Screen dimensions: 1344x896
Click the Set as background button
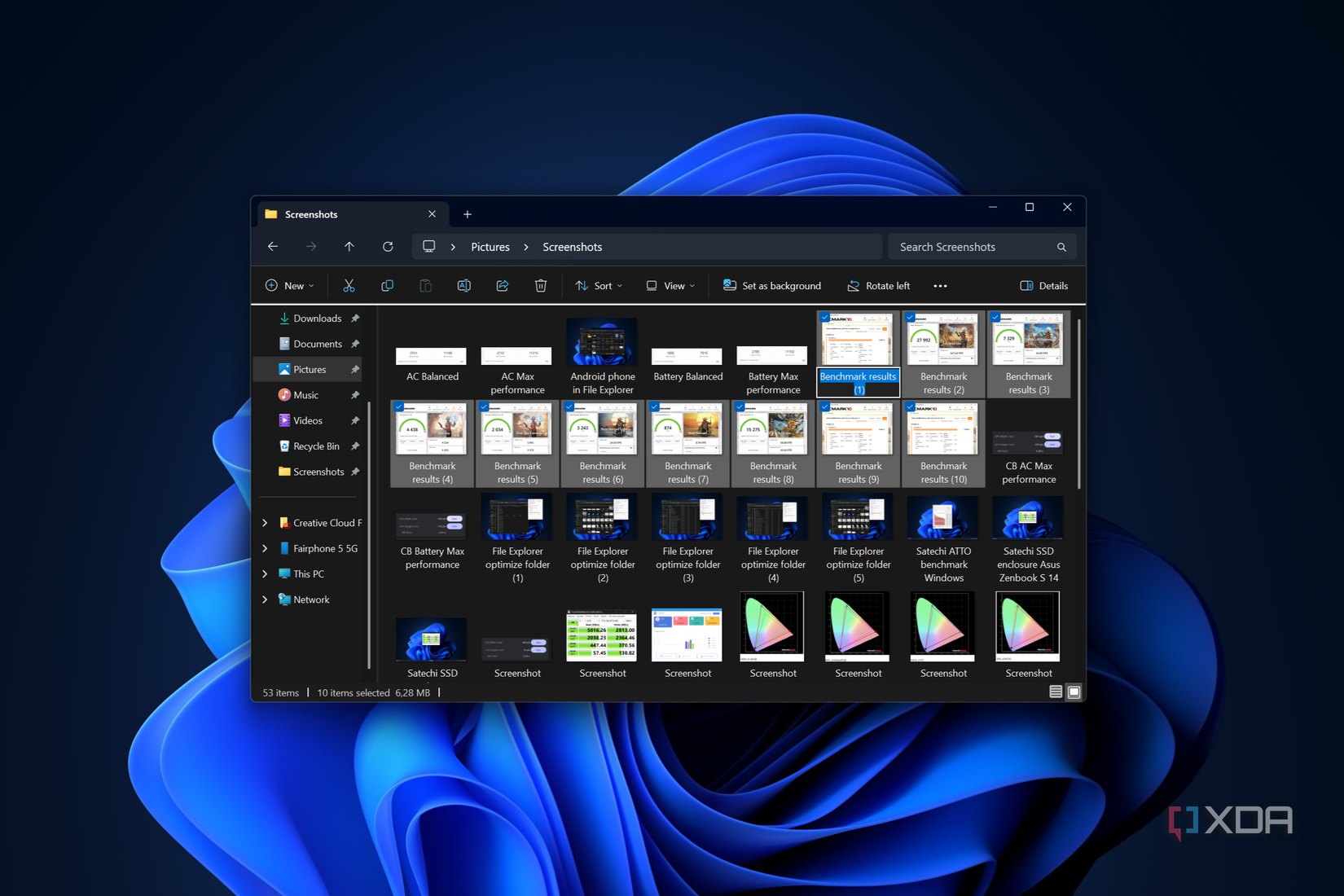point(771,285)
